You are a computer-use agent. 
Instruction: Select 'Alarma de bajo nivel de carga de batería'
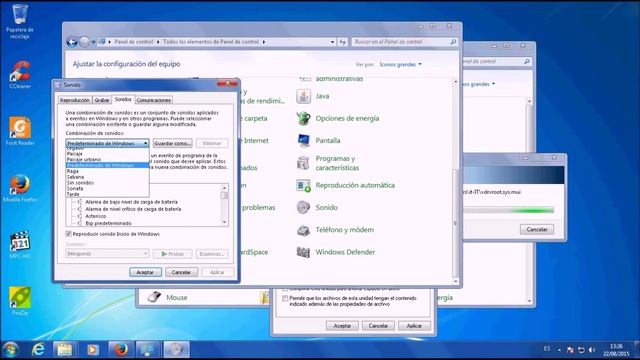click(131, 202)
